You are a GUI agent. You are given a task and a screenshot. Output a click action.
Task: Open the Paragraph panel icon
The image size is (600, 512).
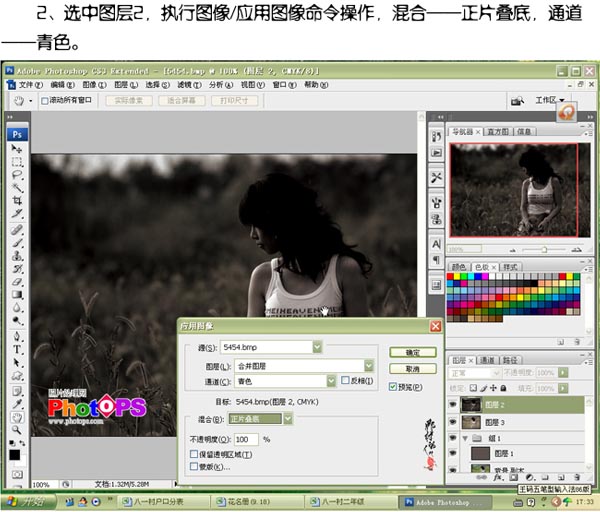[436, 260]
